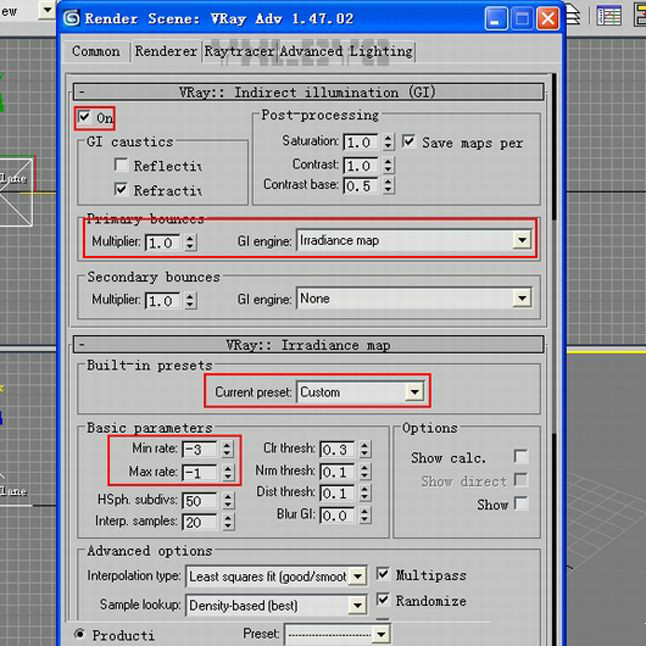The width and height of the screenshot is (646, 646).
Task: Click the HSph. subdivs field
Action: point(199,501)
